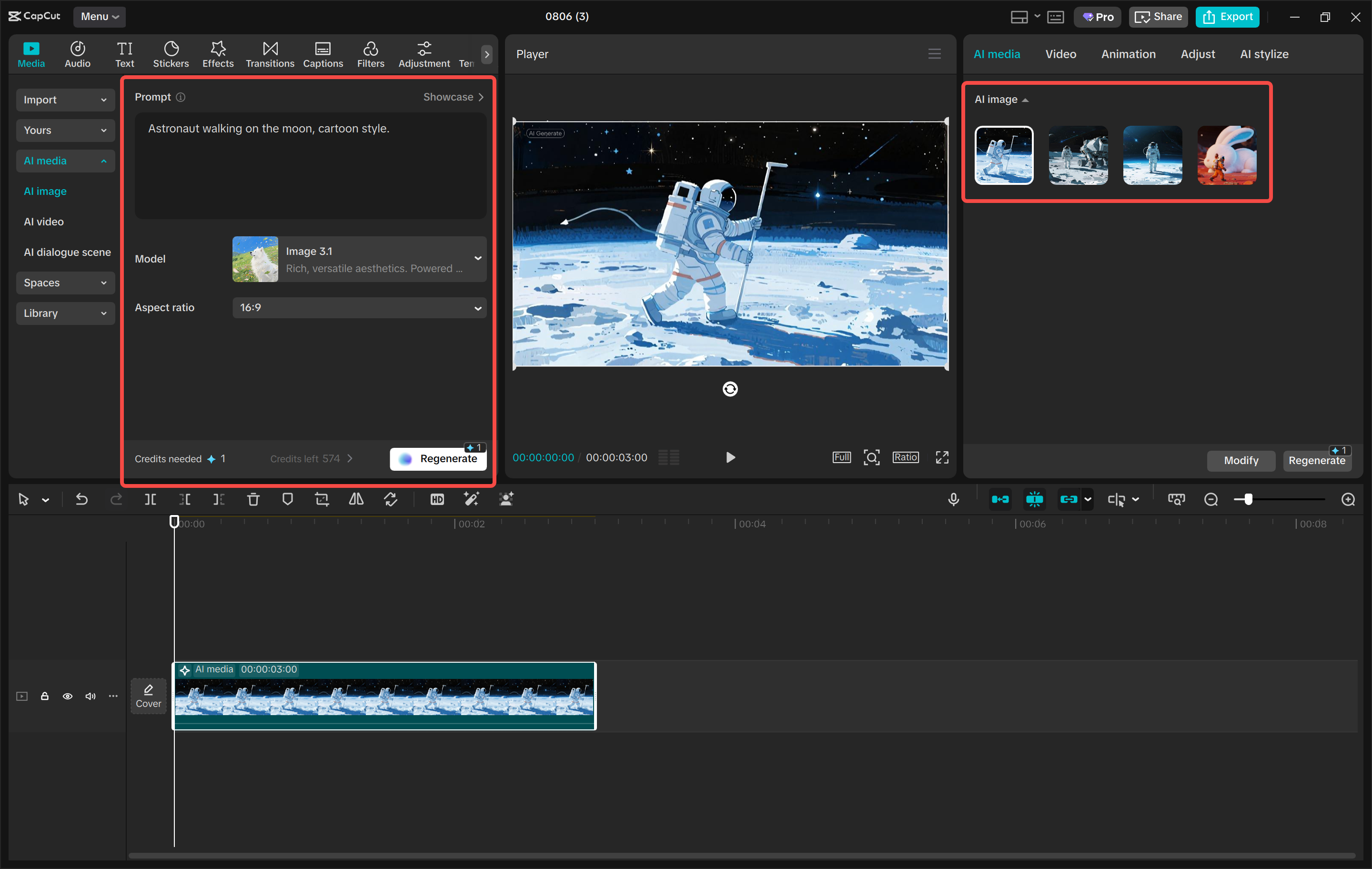Open the Audio panel

point(78,55)
